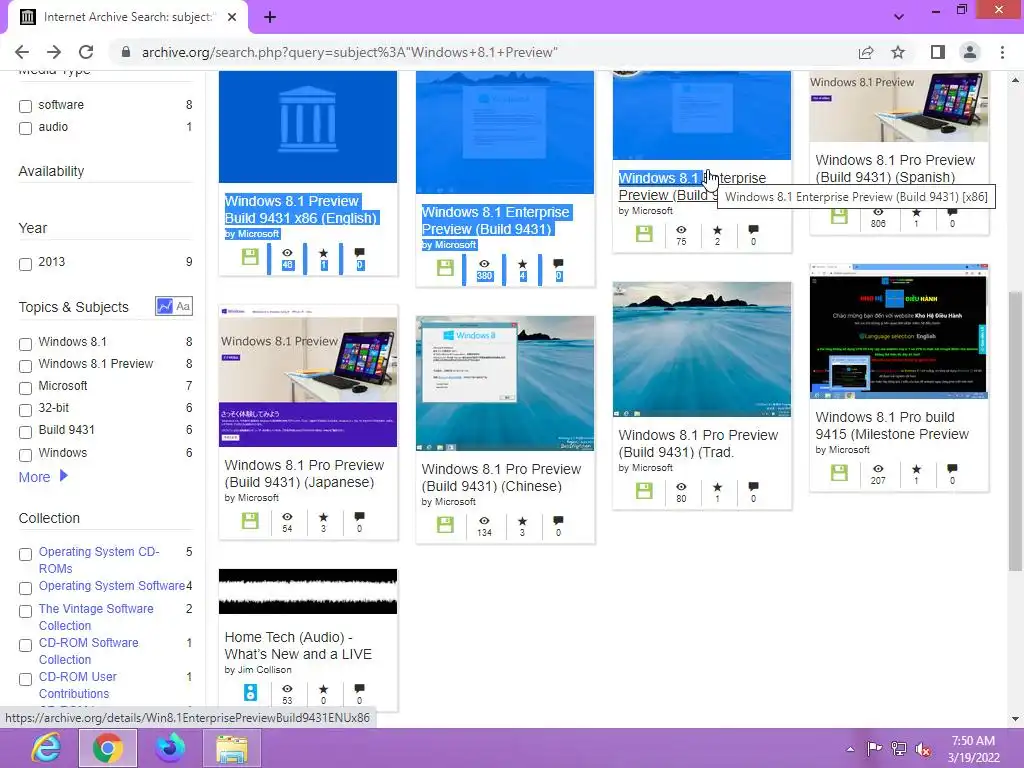Open the Windows 8.1 Pro Preview (Spanish) item
This screenshot has height=768, width=1024.
coord(895,168)
